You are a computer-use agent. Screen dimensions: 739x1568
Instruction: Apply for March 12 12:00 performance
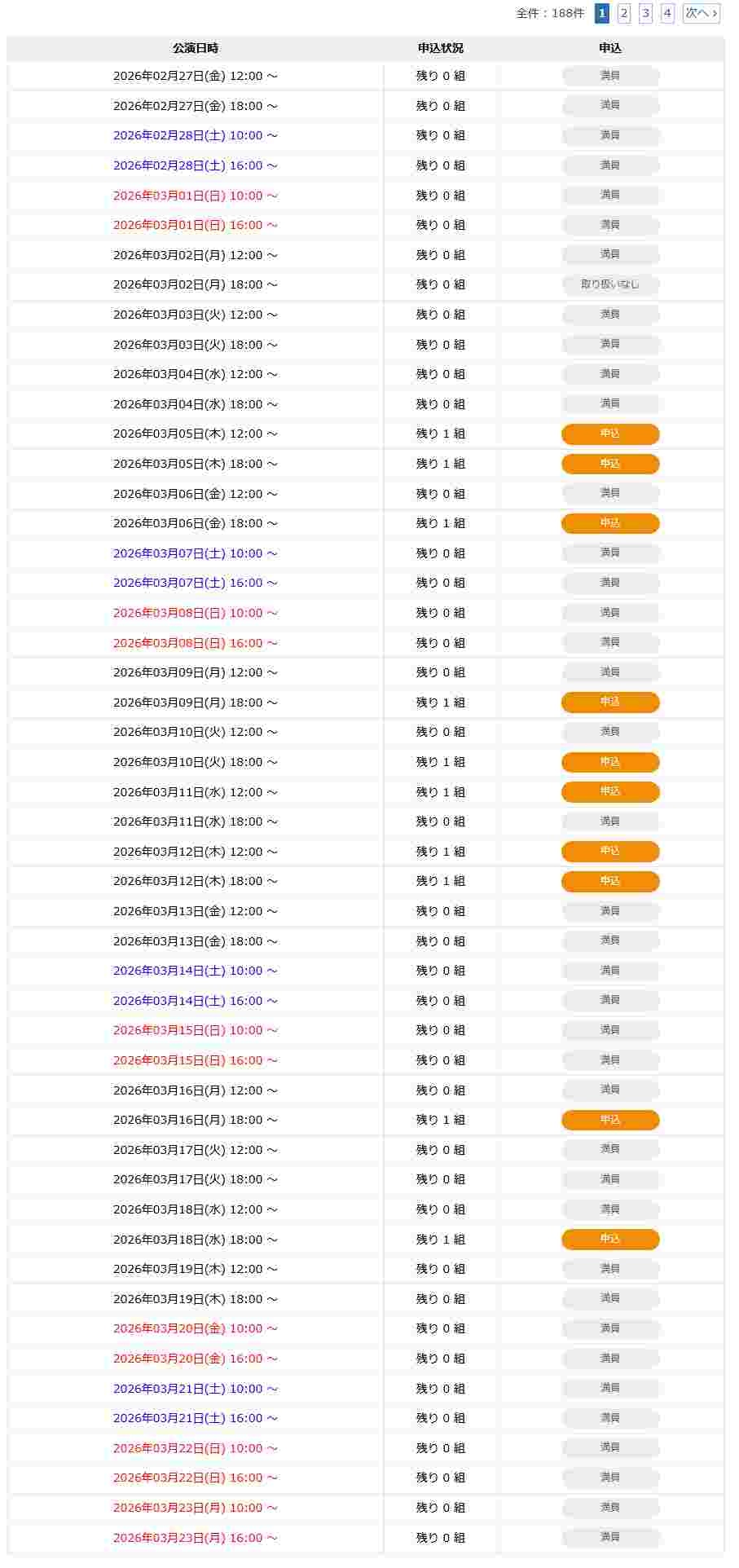(x=610, y=851)
